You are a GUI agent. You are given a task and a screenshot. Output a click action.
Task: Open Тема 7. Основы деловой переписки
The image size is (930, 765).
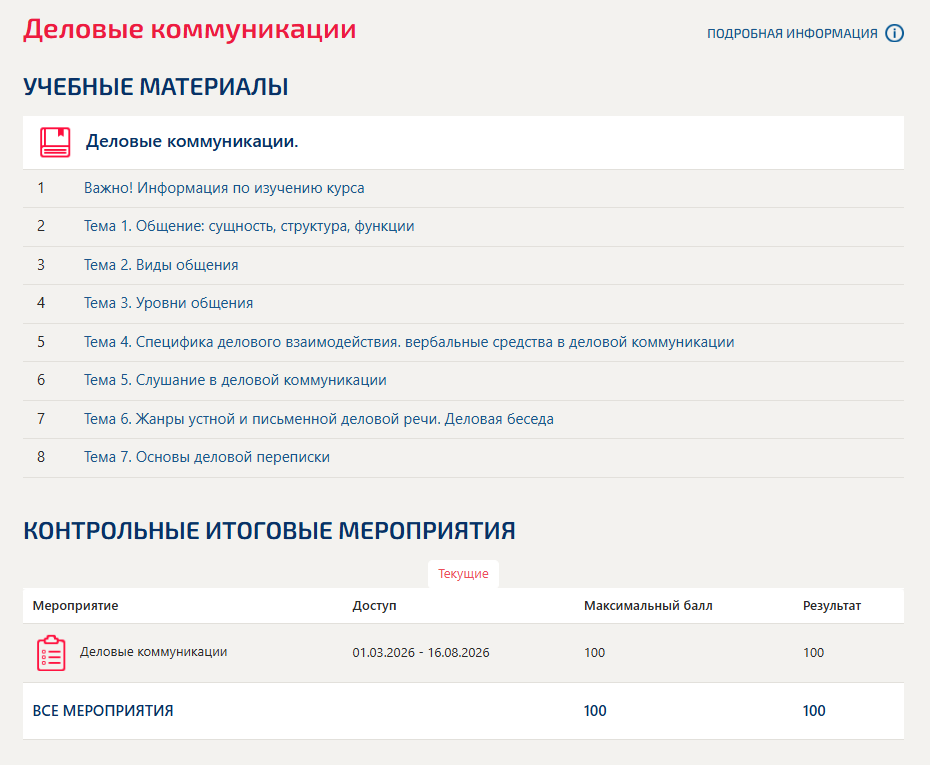pos(206,457)
